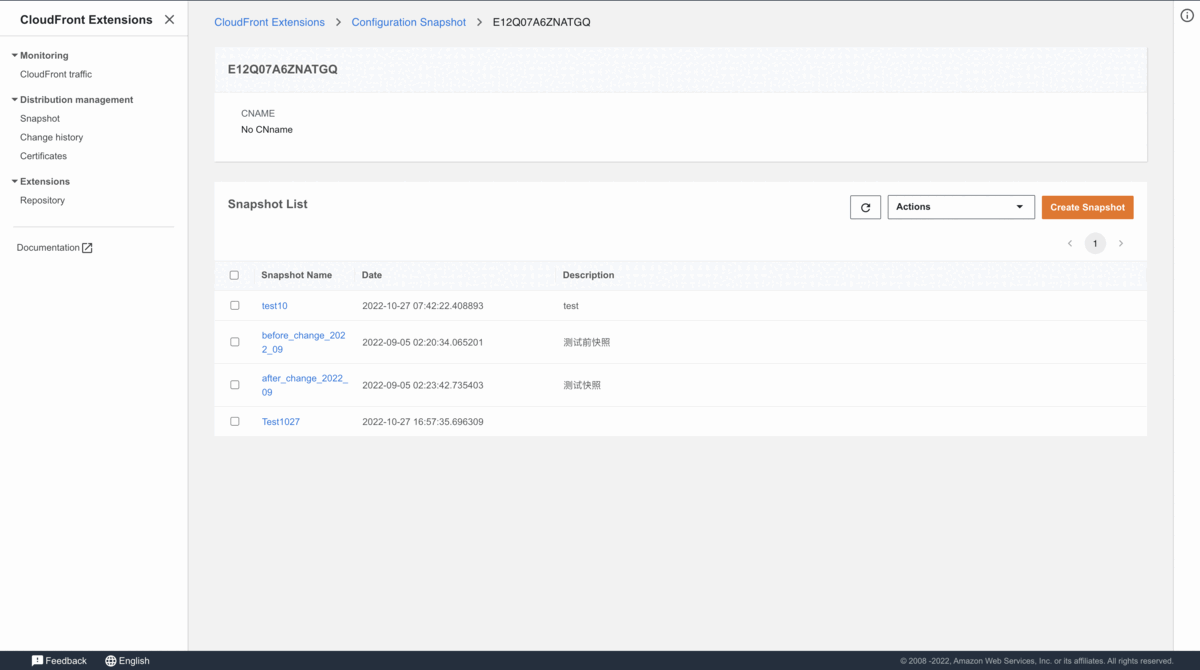Open the info panel icon
The width and height of the screenshot is (1200, 670).
pos(1187,15)
